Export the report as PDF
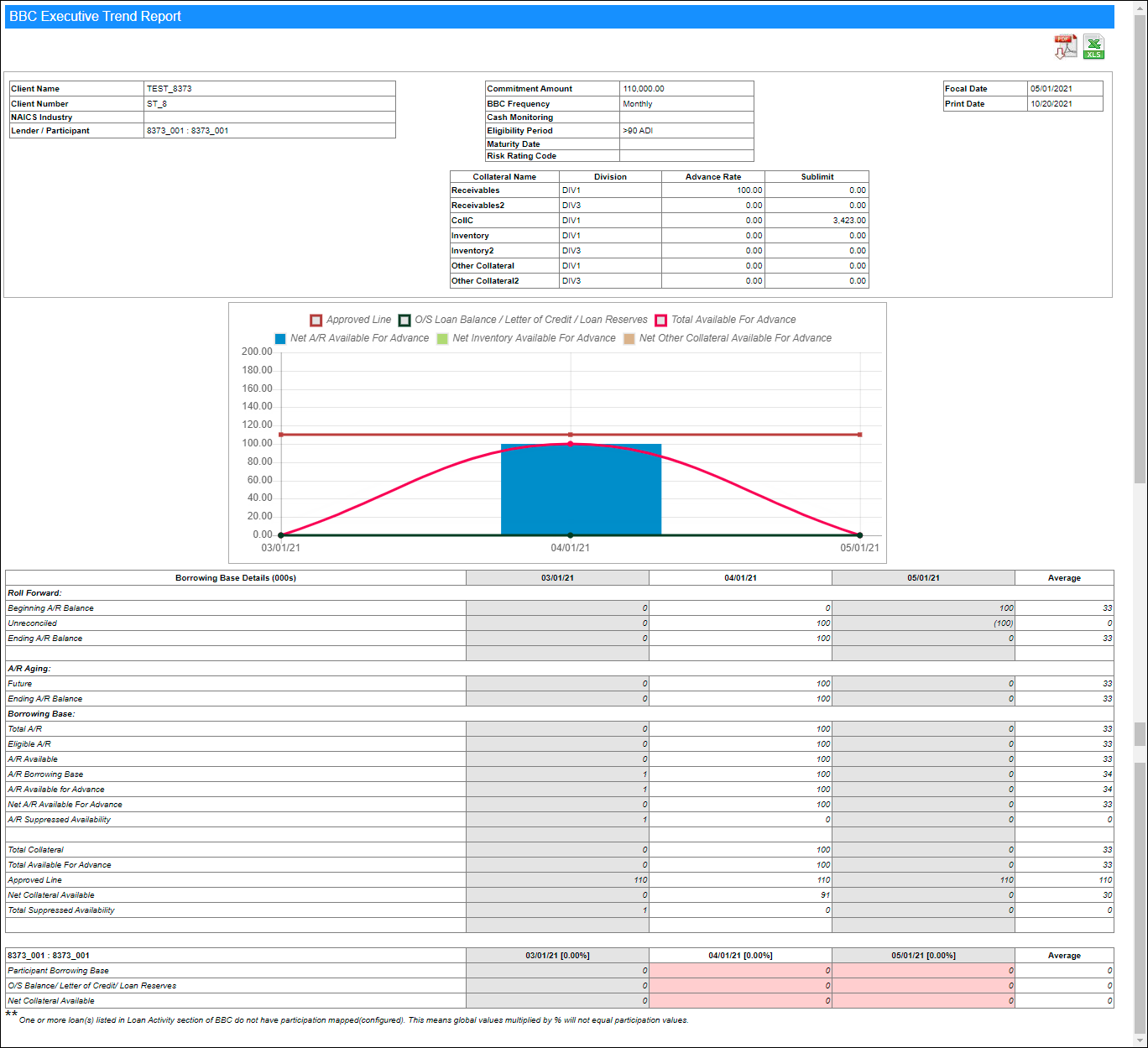This screenshot has width=1148, height=1048. 1065,47
